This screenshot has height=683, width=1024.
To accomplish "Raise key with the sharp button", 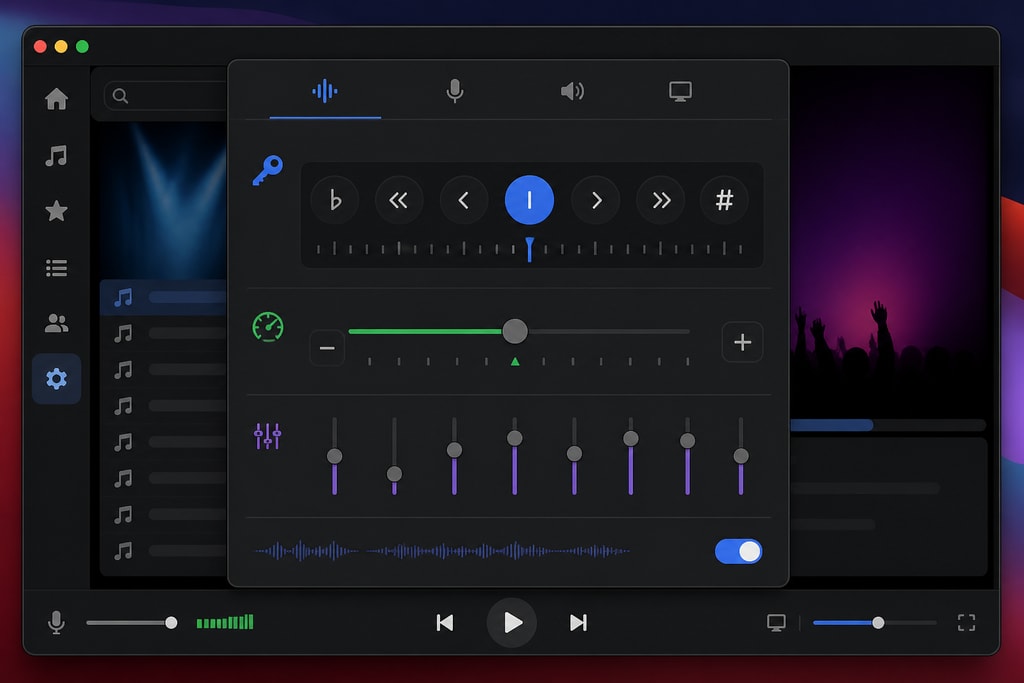I will coord(724,200).
